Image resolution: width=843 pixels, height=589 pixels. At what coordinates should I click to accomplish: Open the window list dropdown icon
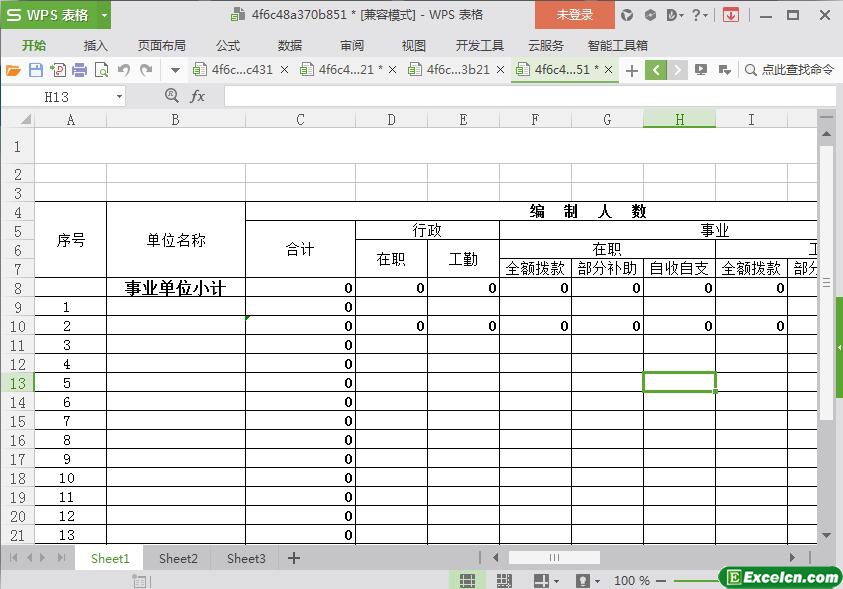tap(724, 70)
